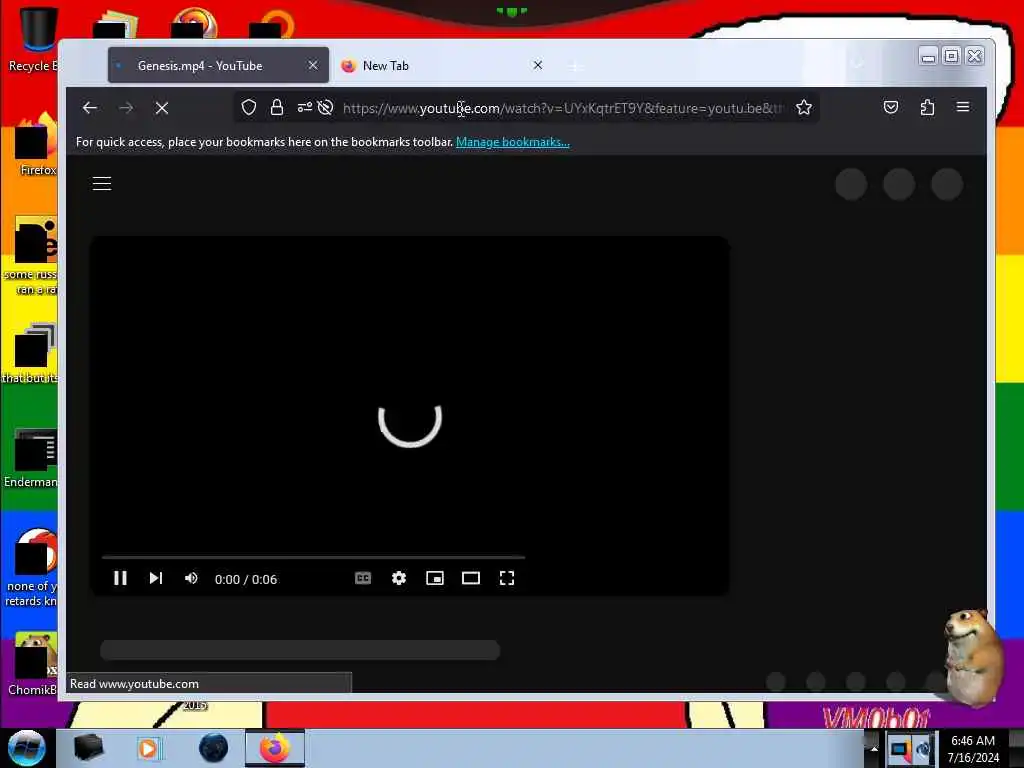Click the black box taskbar icon
Image resolution: width=1024 pixels, height=768 pixels.
pos(88,748)
